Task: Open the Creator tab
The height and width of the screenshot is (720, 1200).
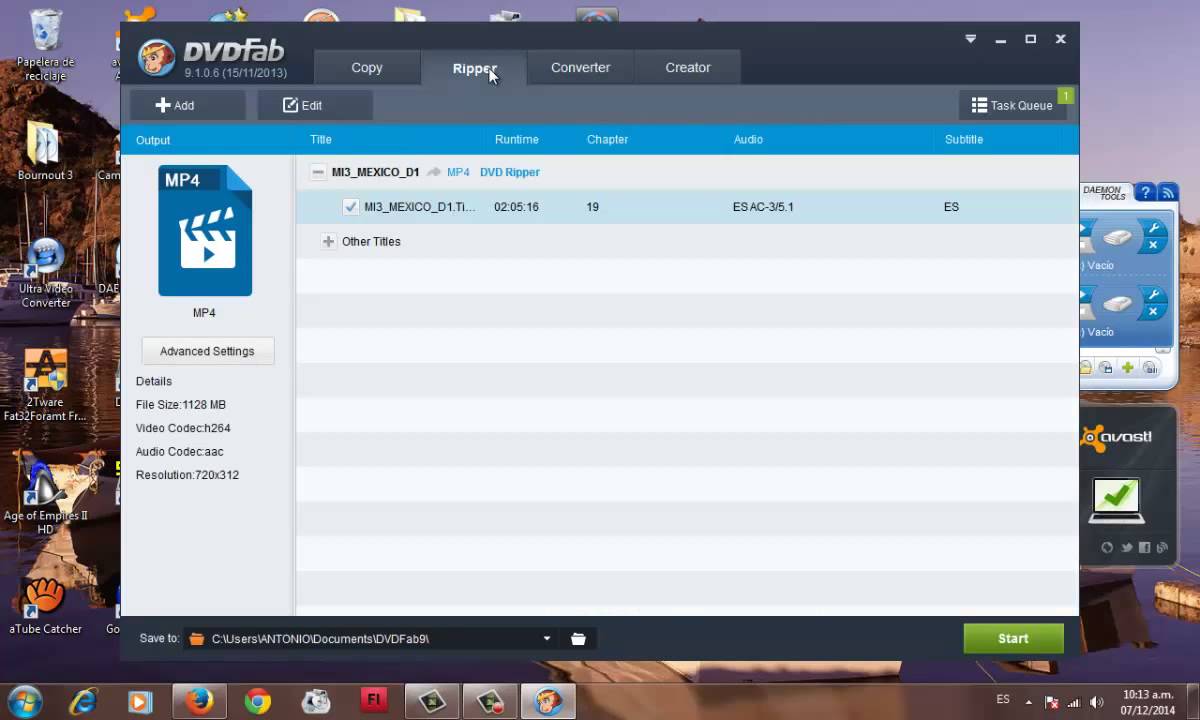Action: point(688,67)
